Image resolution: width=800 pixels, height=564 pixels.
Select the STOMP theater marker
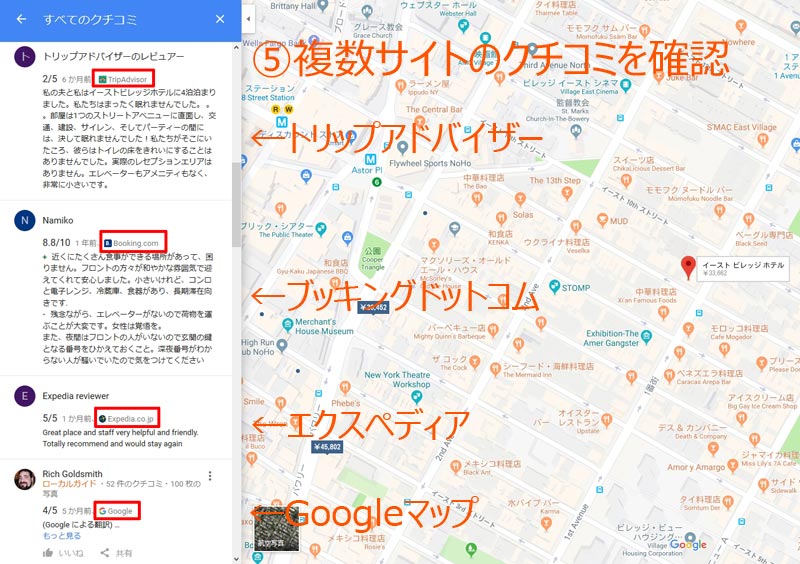pyautogui.click(x=555, y=286)
